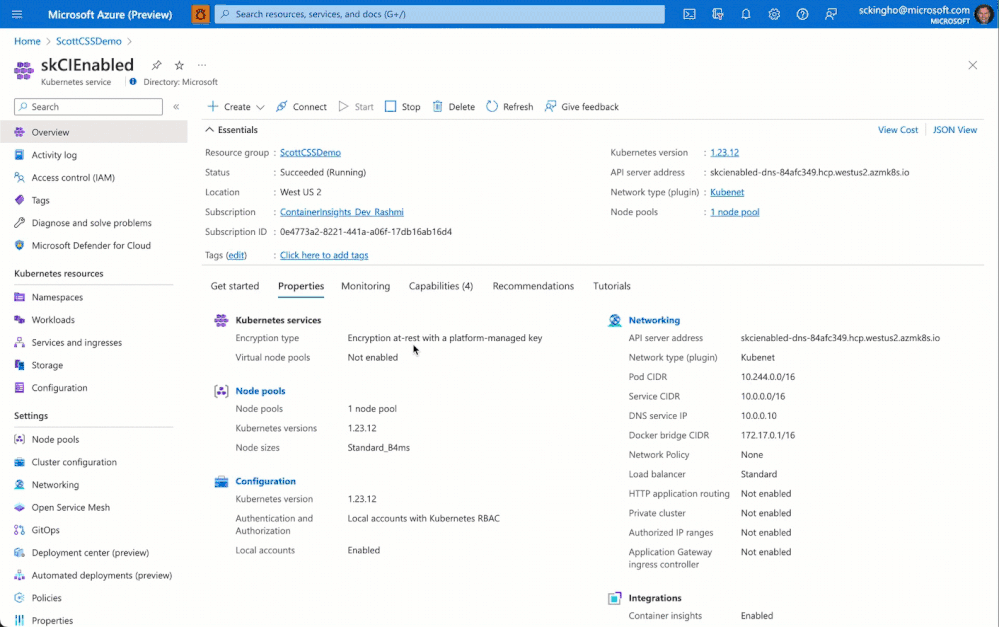
Task: Open the Capabilities (4) tab
Action: (x=441, y=286)
